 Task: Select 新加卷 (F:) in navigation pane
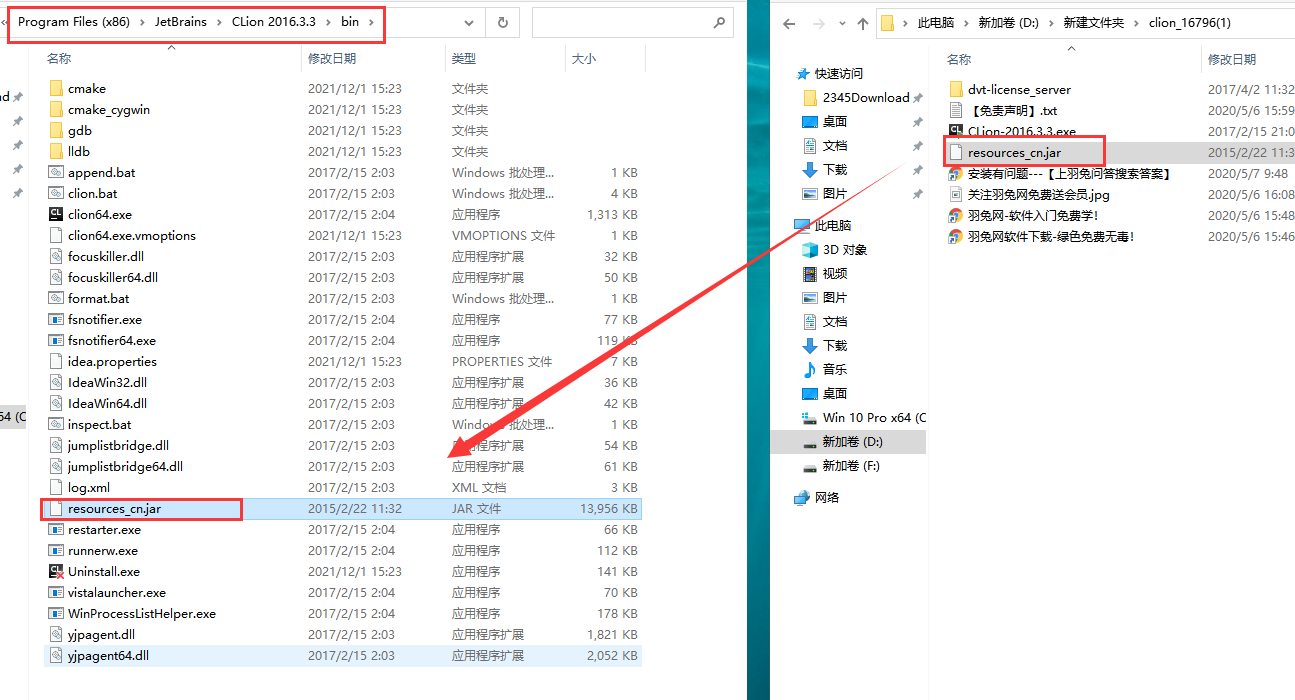(851, 466)
